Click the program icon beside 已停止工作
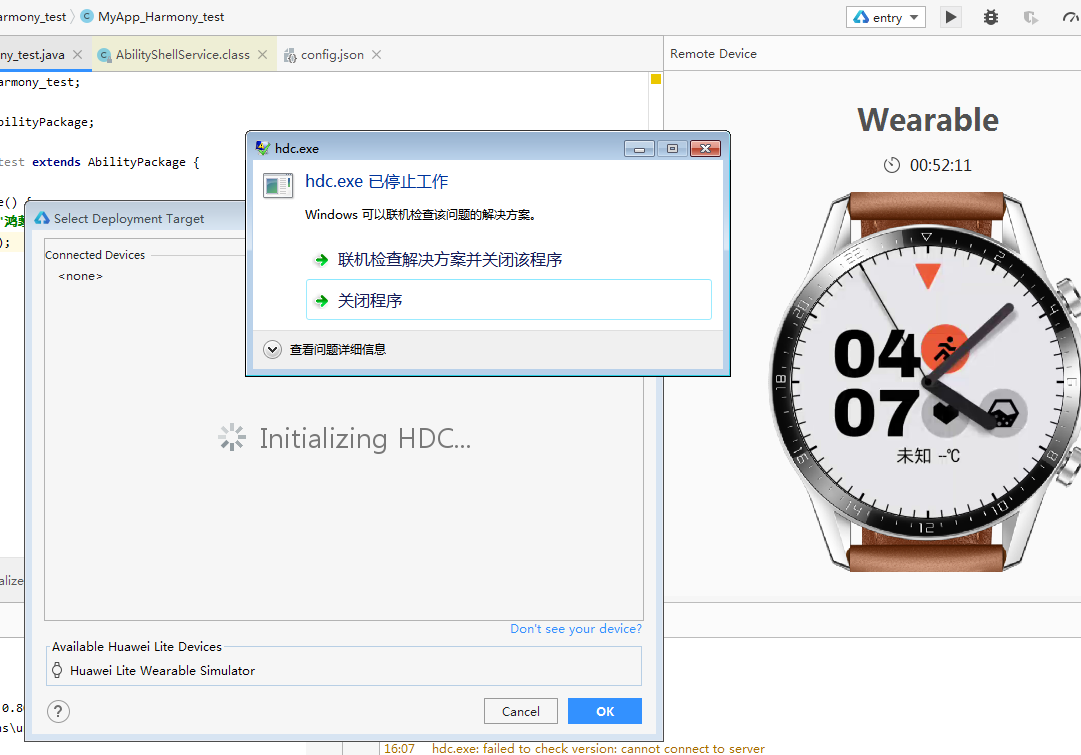Screen dimensions: 1081x755 (278, 185)
